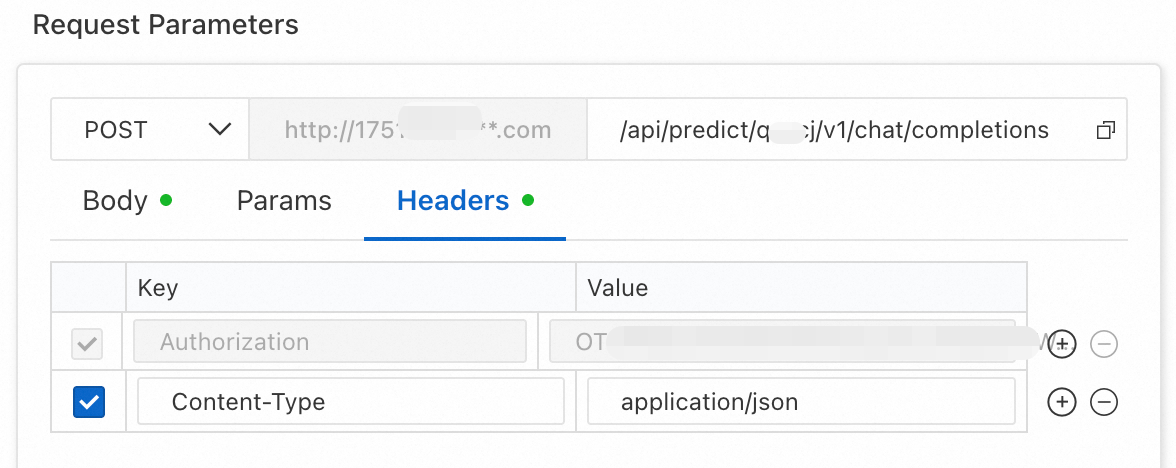Click the minus icon on the Authorization row

coord(1103,343)
